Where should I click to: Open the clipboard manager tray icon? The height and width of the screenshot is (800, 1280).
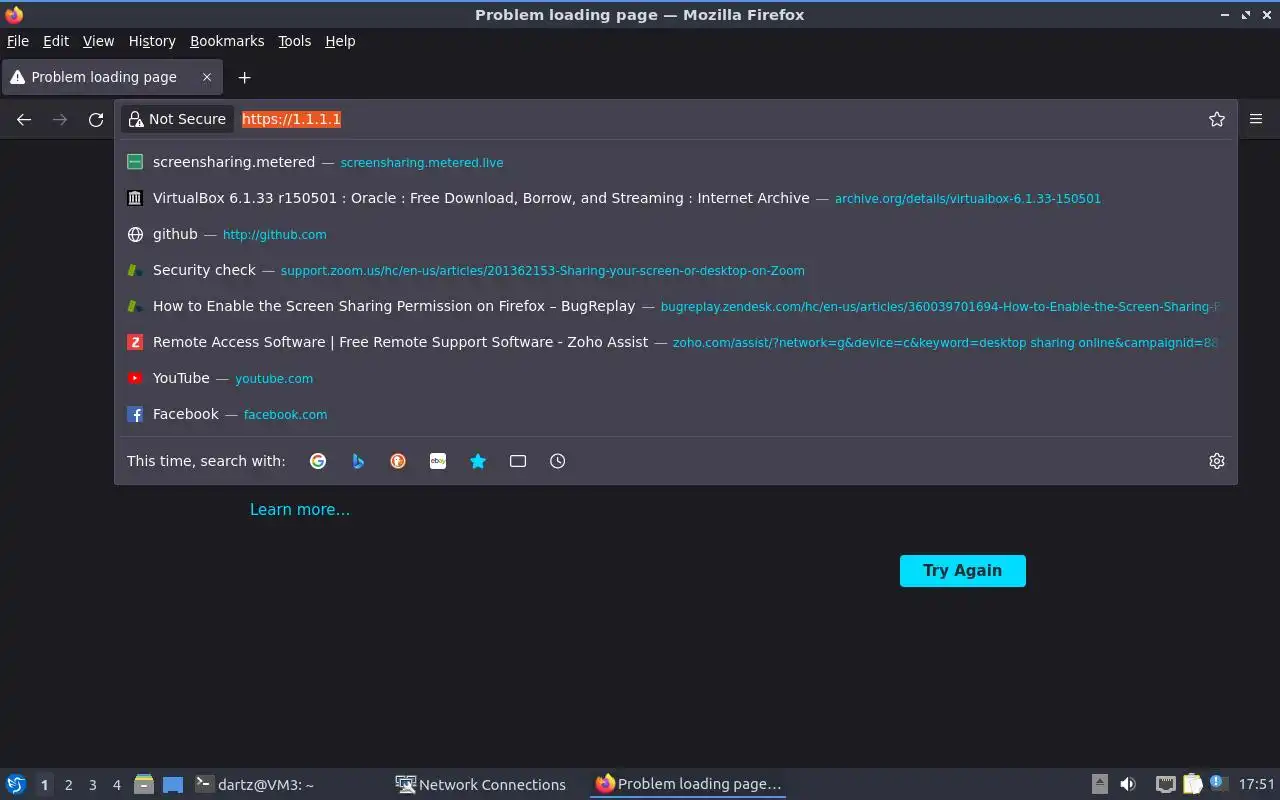pos(1192,784)
